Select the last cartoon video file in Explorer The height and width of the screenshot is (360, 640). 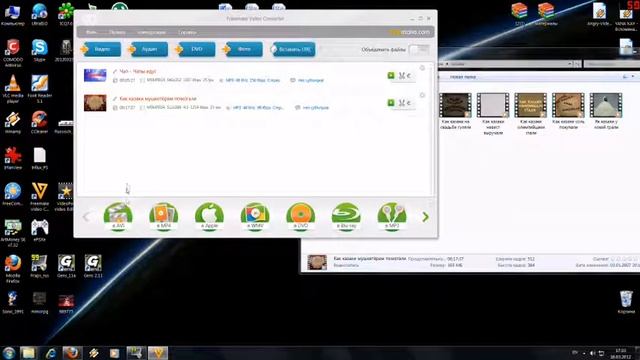606,111
